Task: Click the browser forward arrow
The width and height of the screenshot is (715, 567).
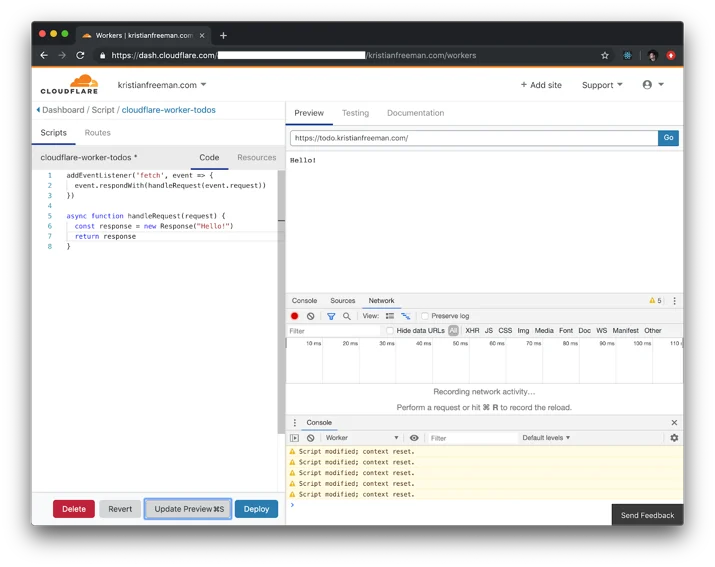Action: point(62,55)
